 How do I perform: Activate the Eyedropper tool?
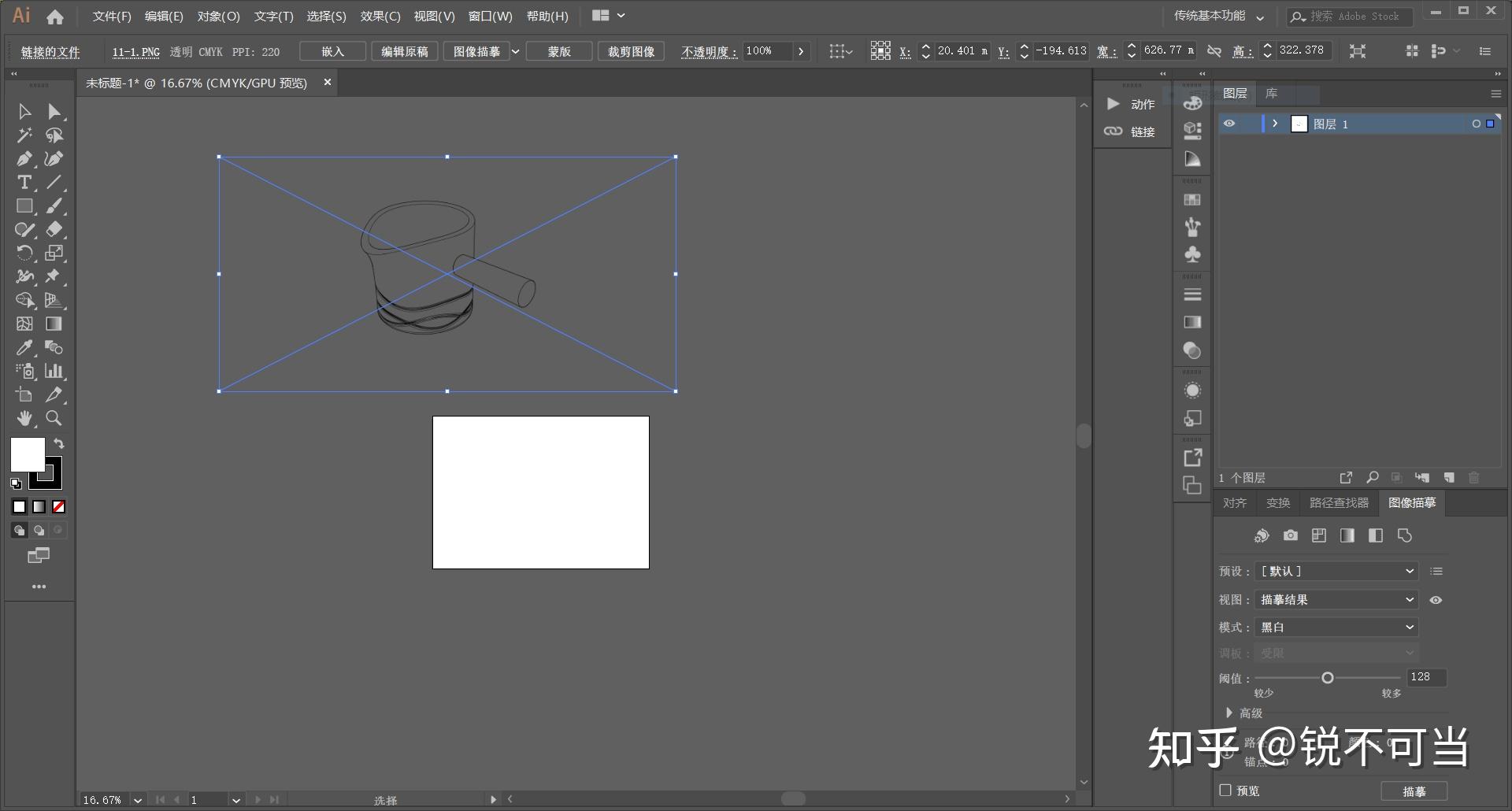click(x=24, y=348)
